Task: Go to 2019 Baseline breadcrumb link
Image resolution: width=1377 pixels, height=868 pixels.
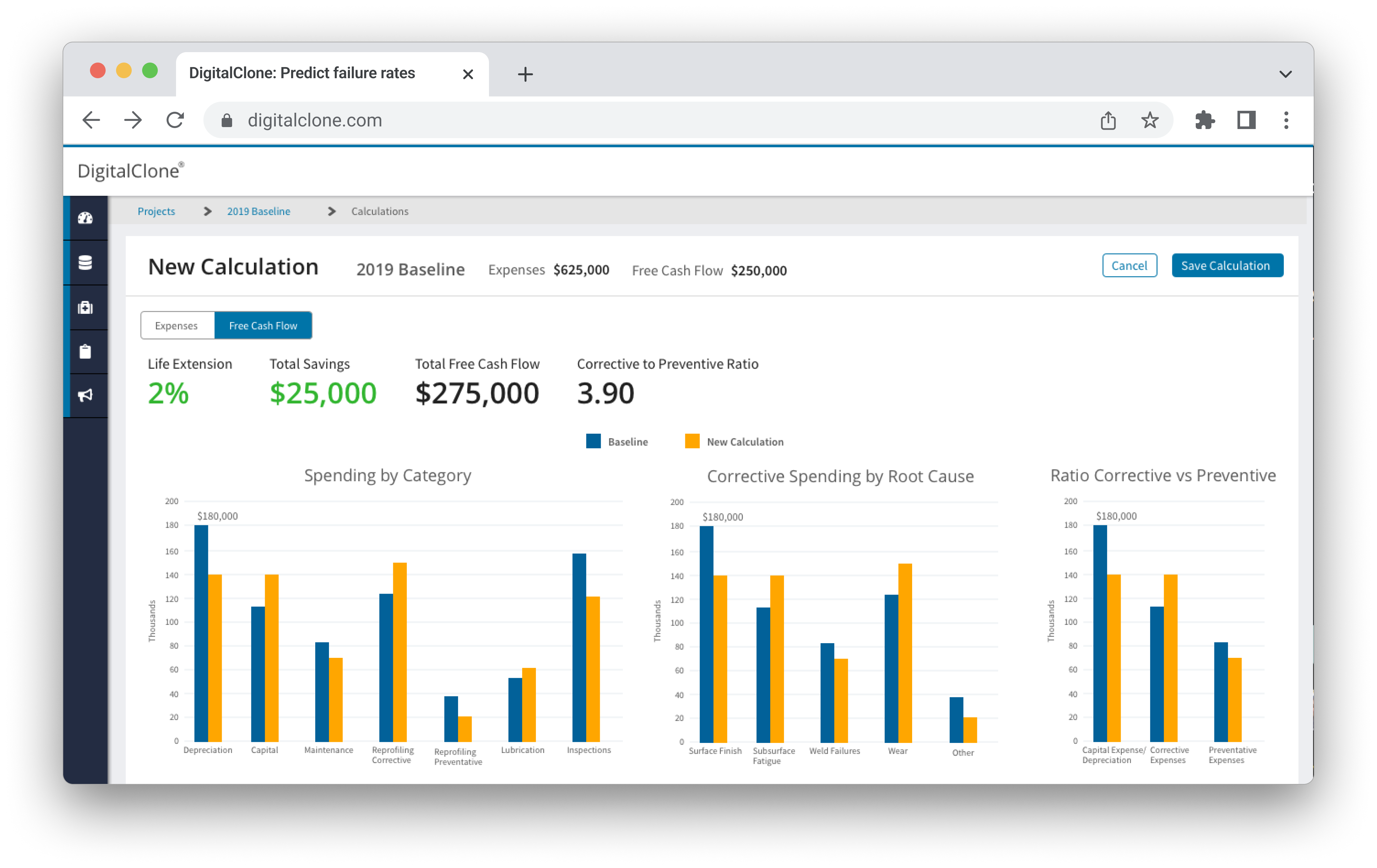Action: [x=259, y=211]
